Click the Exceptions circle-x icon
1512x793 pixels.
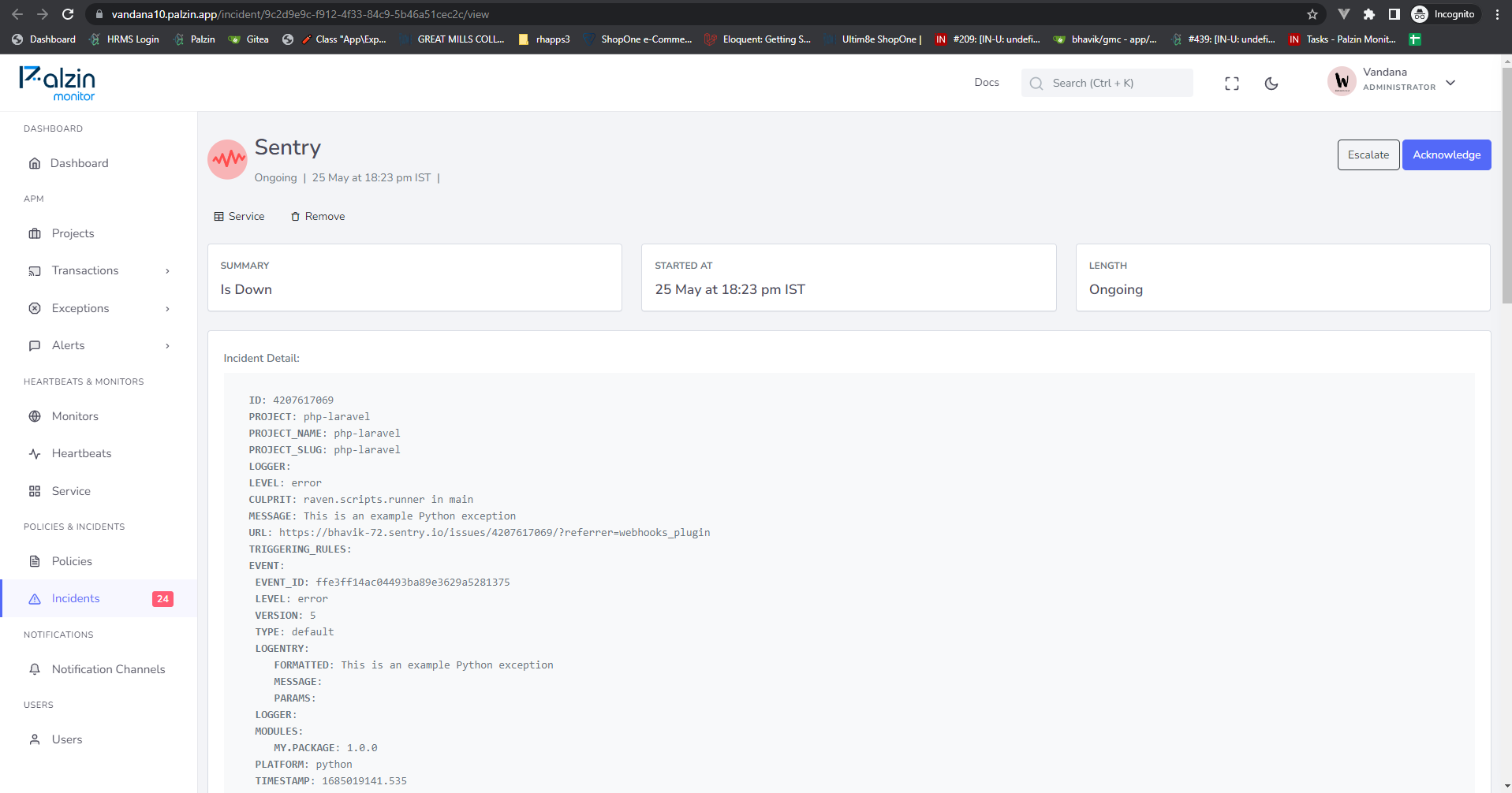click(35, 308)
